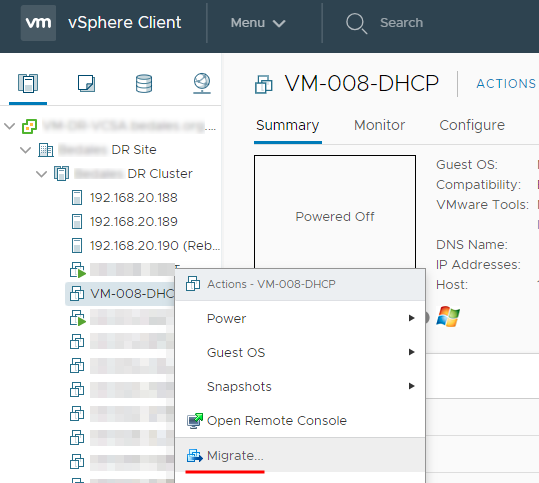The width and height of the screenshot is (539, 483).
Task: Switch to VMs and Templates view
Action: point(86,84)
